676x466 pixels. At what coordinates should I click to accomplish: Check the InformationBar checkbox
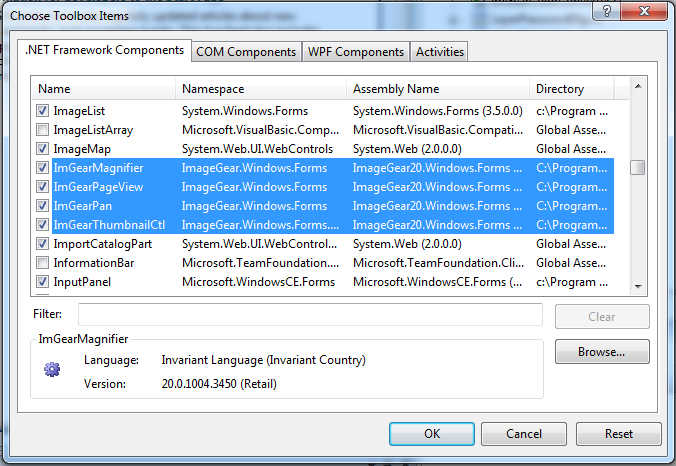[42, 263]
